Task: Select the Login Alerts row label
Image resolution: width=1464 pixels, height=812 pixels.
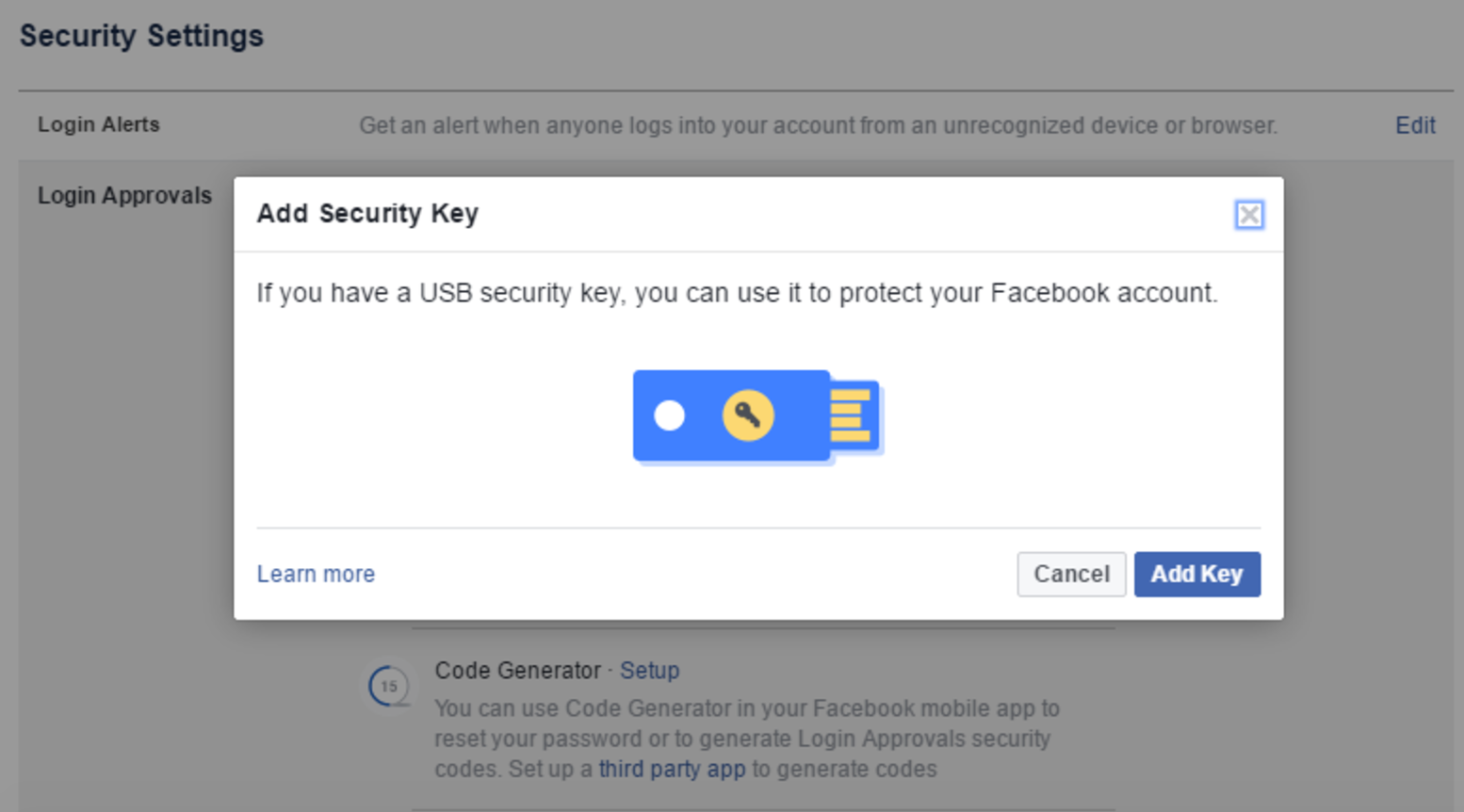Action: (x=99, y=124)
